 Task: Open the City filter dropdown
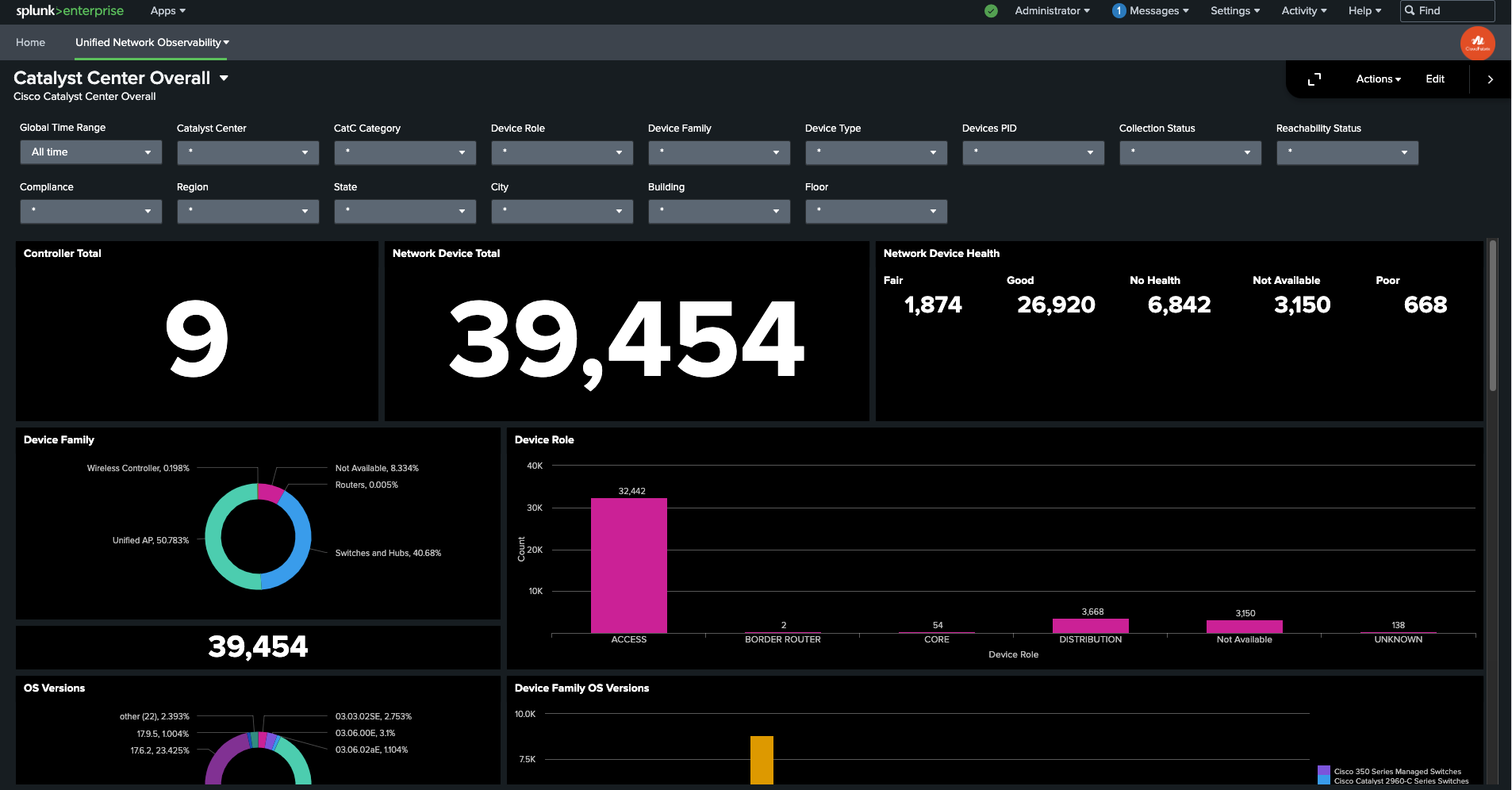(562, 211)
